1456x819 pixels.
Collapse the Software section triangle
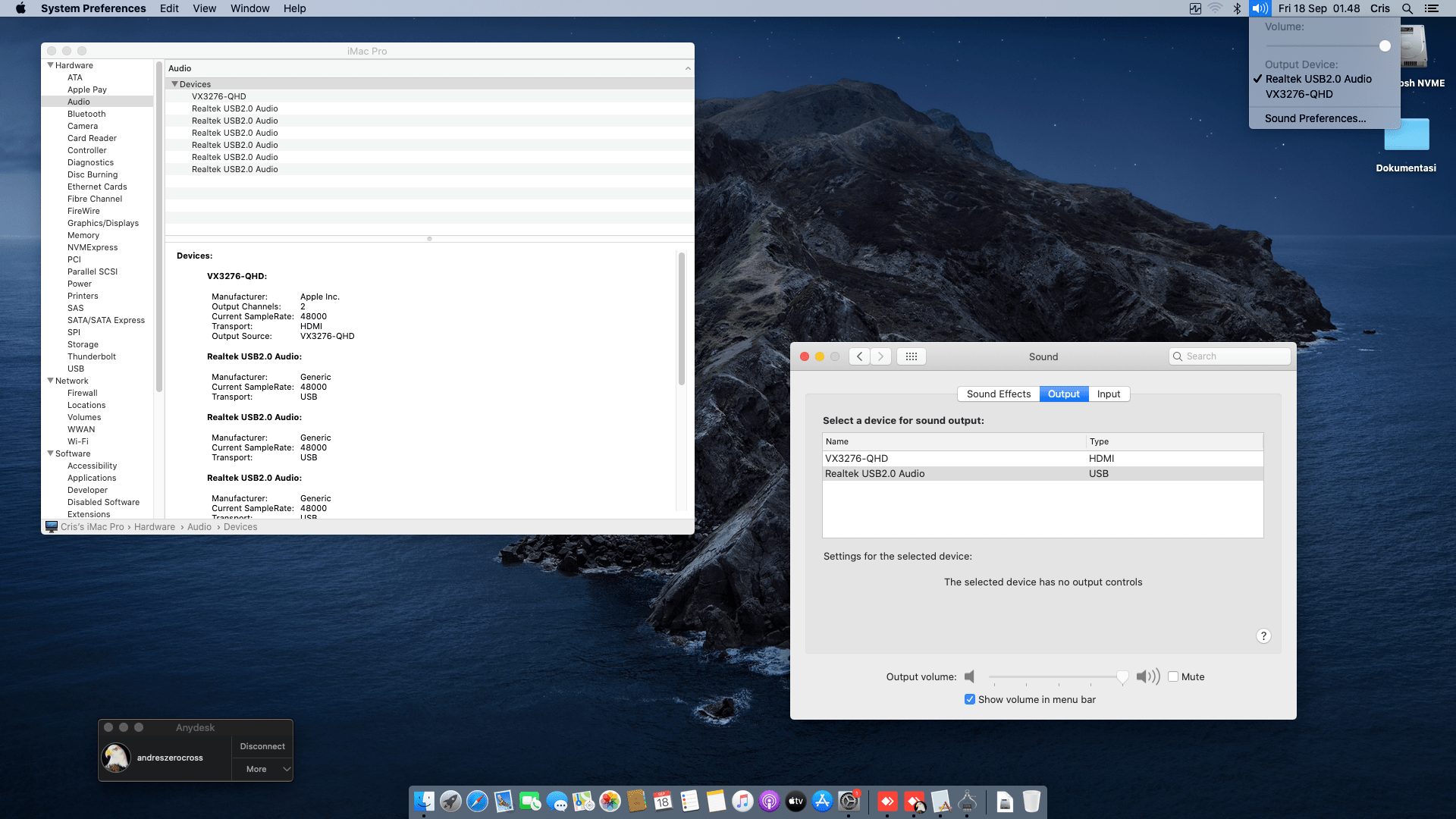pyautogui.click(x=50, y=453)
